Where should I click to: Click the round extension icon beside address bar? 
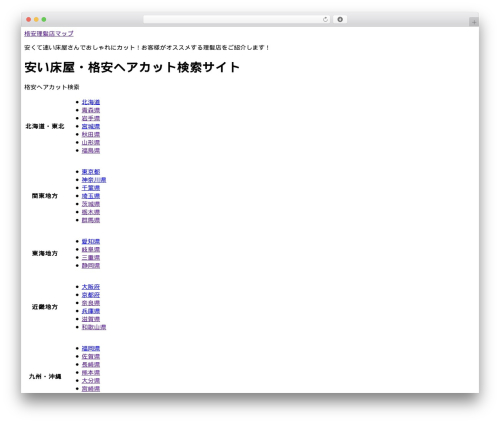point(340,19)
